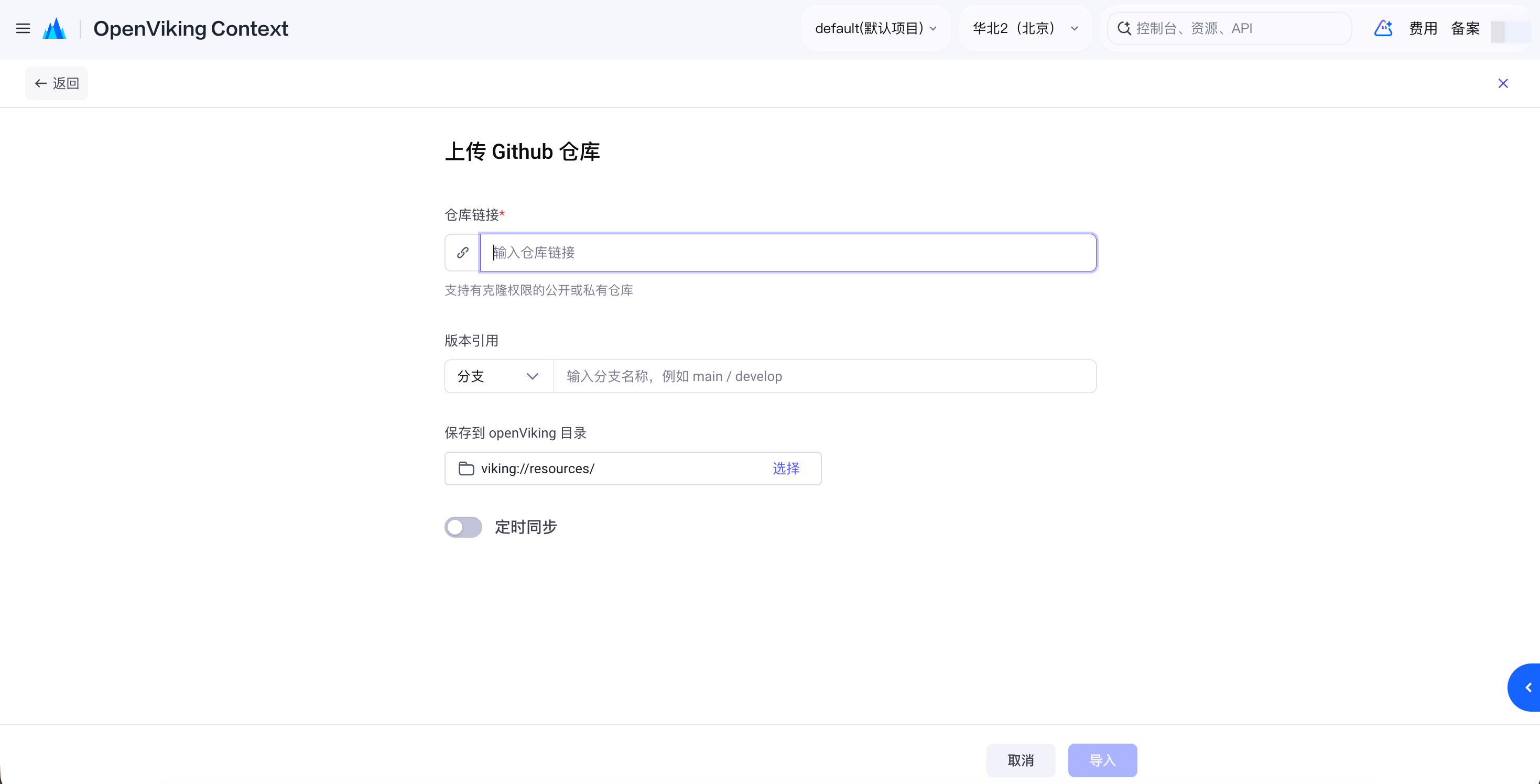Click the 保存到 openViking 目录 label
Viewport: 1540px width, 784px height.
click(515, 433)
